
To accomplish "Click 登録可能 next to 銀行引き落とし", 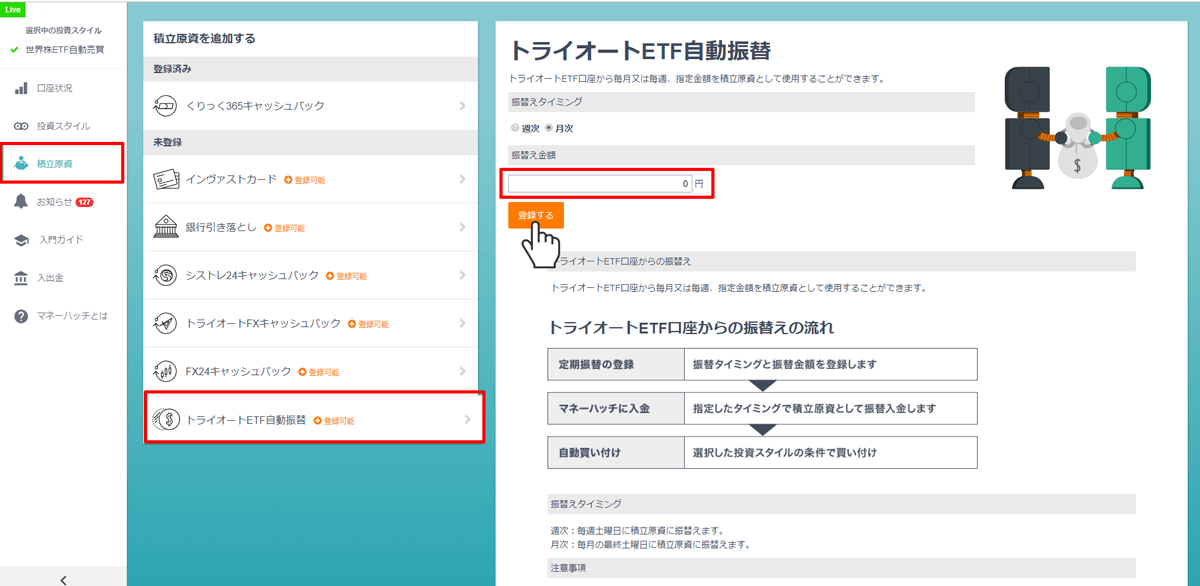I will point(285,228).
